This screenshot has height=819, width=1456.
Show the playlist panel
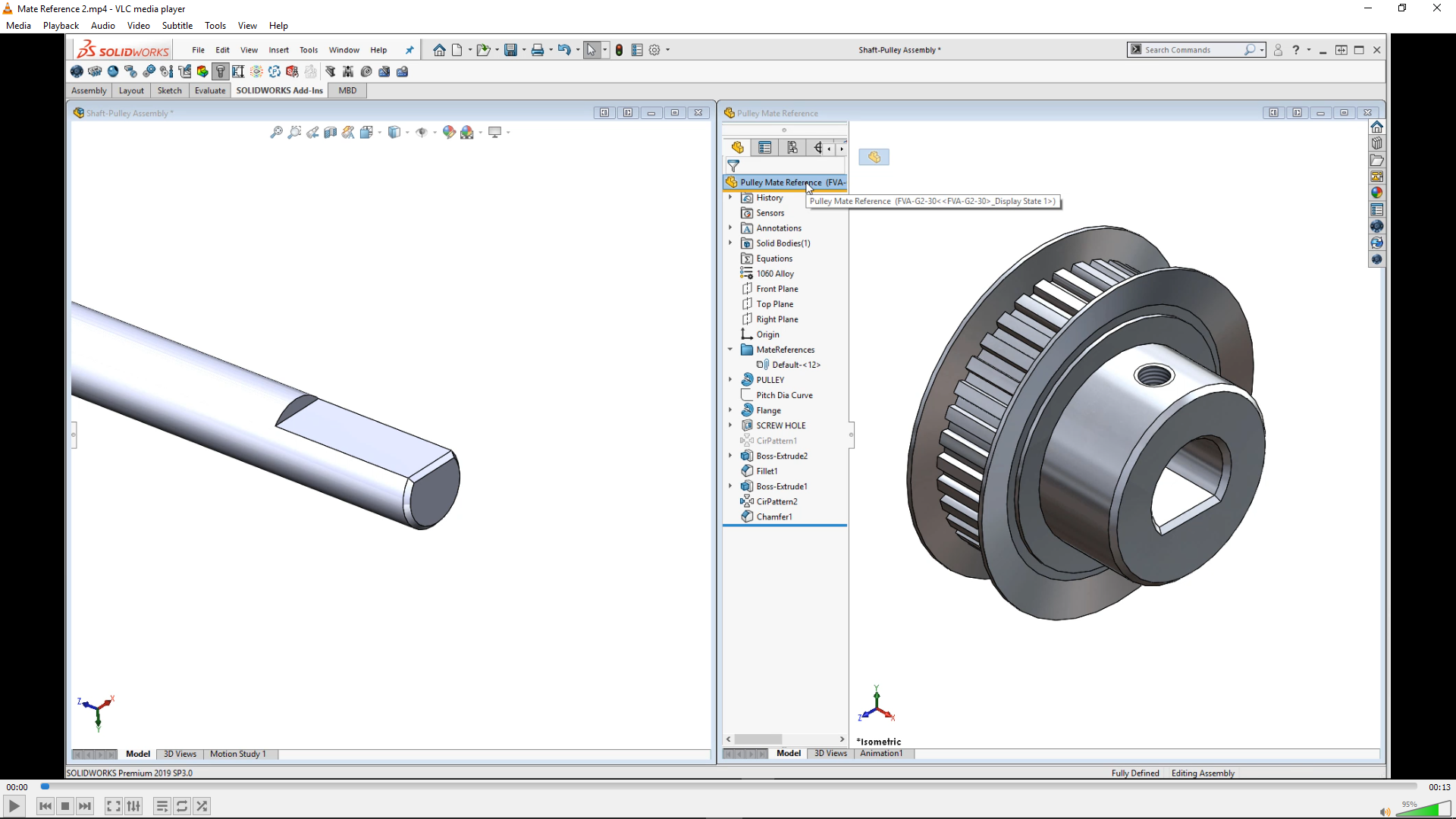(x=162, y=806)
